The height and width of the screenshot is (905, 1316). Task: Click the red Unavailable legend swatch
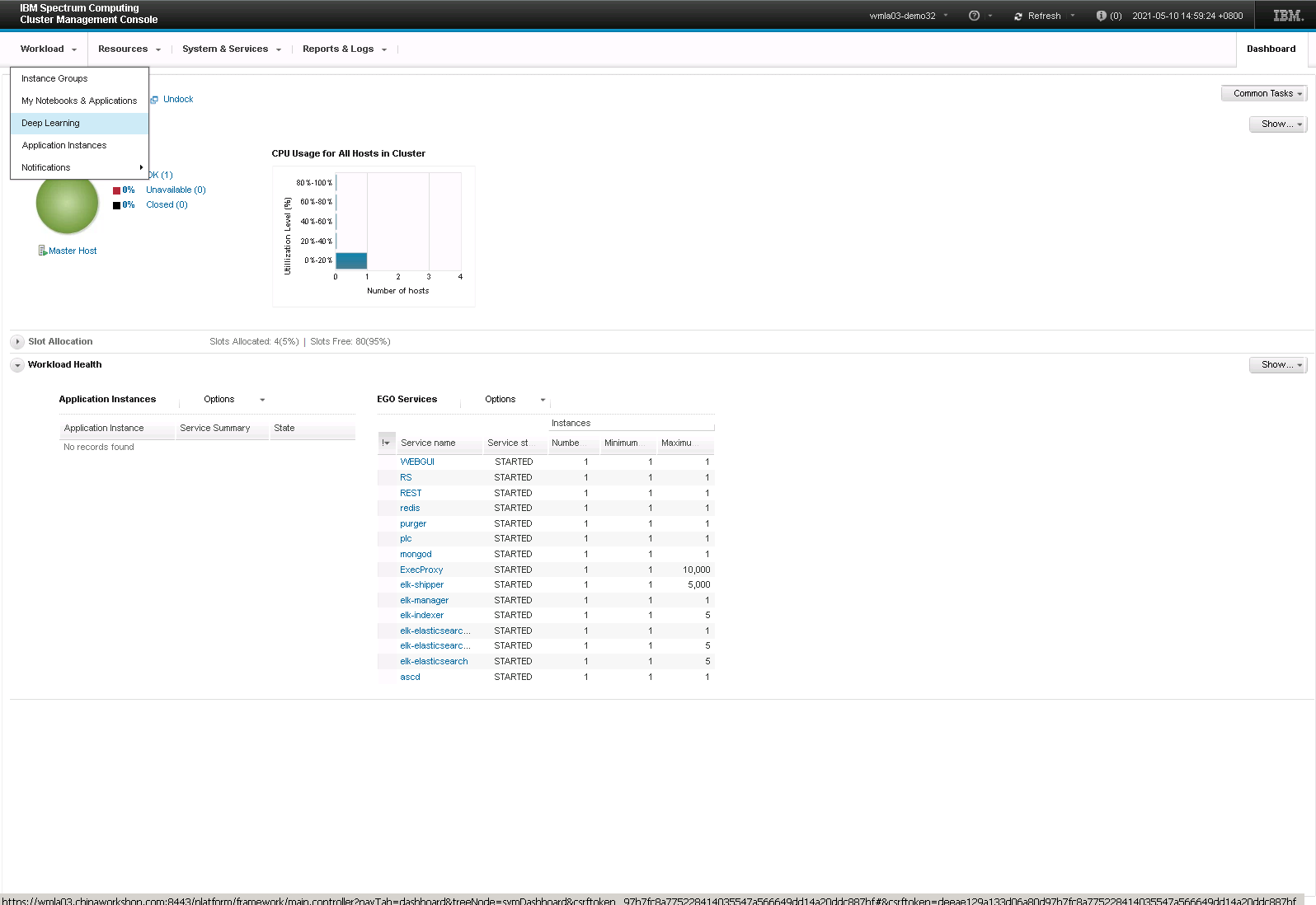point(117,190)
